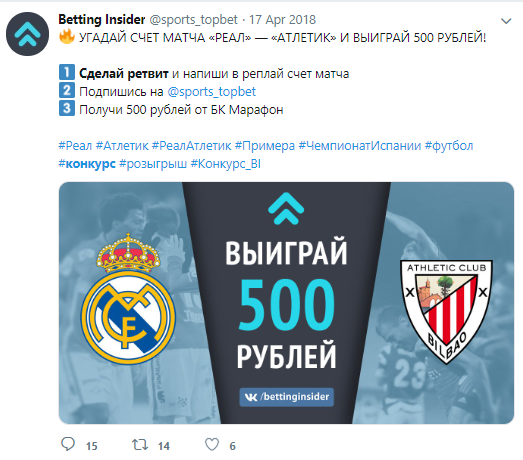Open the #ЧемпионатИспании hashtag
This screenshot has height=460, width=523.
click(x=360, y=146)
